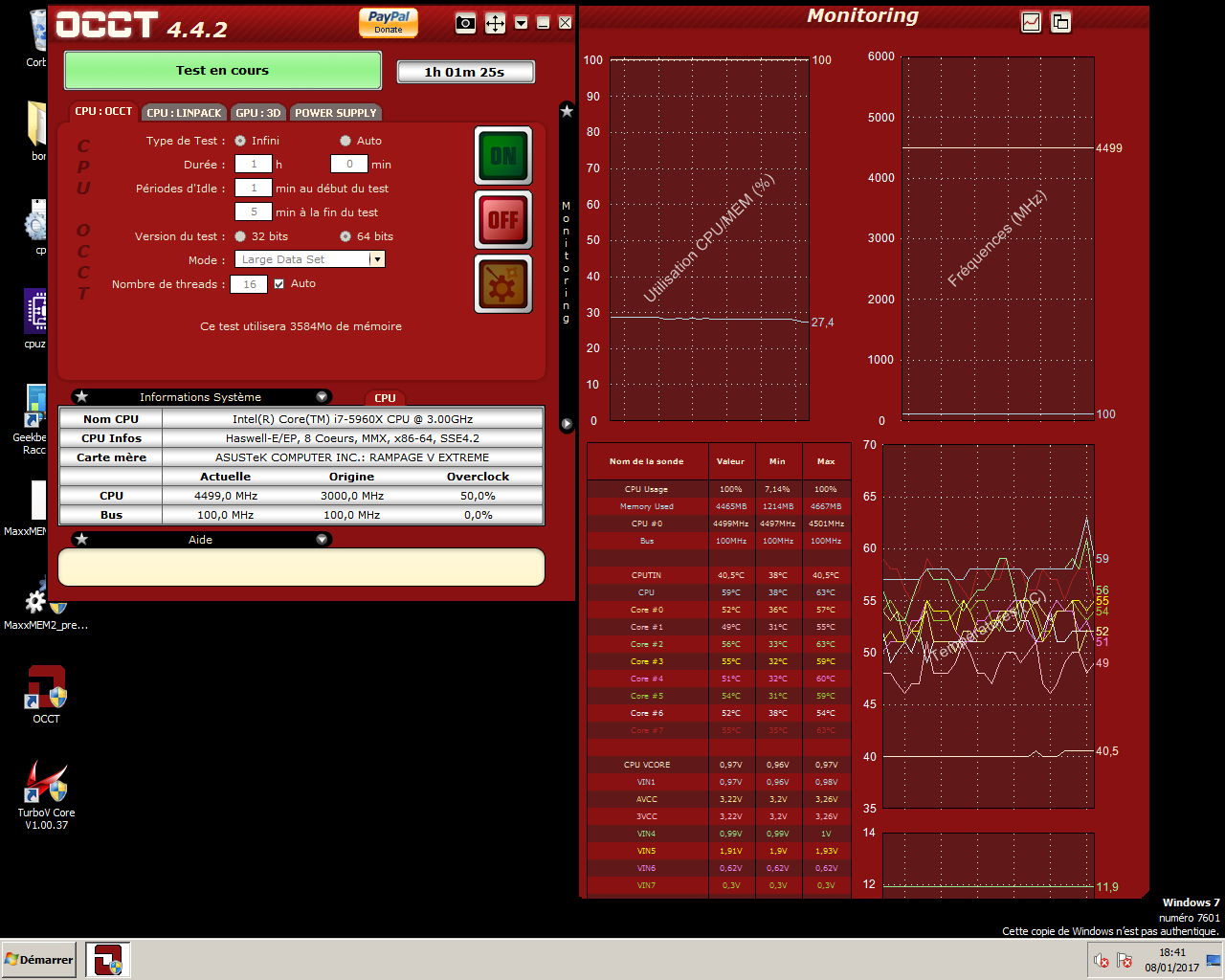
Task: Open TurboV Core desktop shortcut
Action: pos(46,793)
